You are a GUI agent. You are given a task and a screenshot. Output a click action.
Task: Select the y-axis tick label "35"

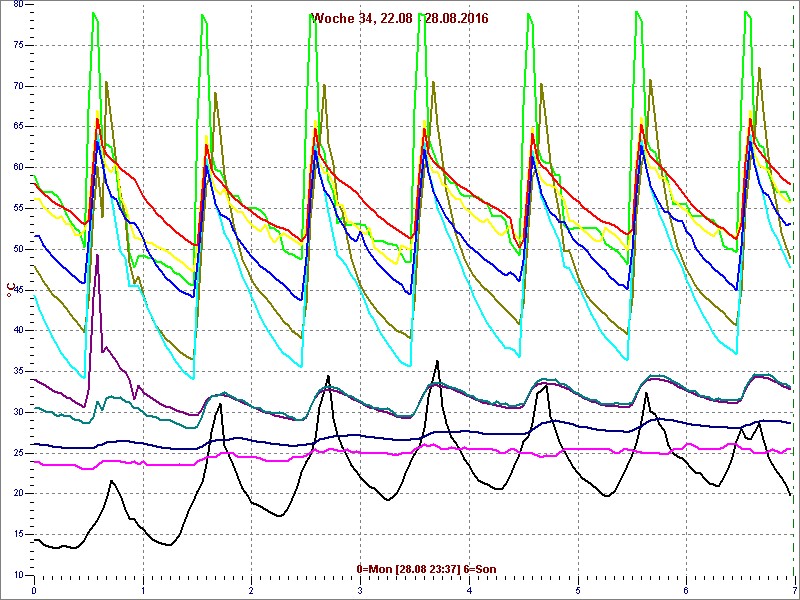[18, 371]
